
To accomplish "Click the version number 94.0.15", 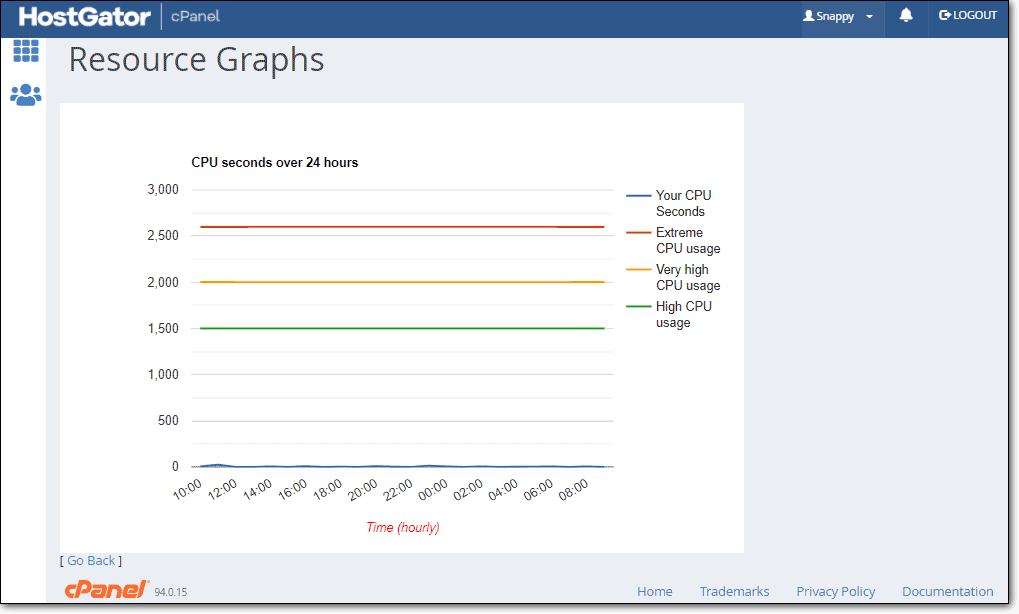I will [171, 592].
